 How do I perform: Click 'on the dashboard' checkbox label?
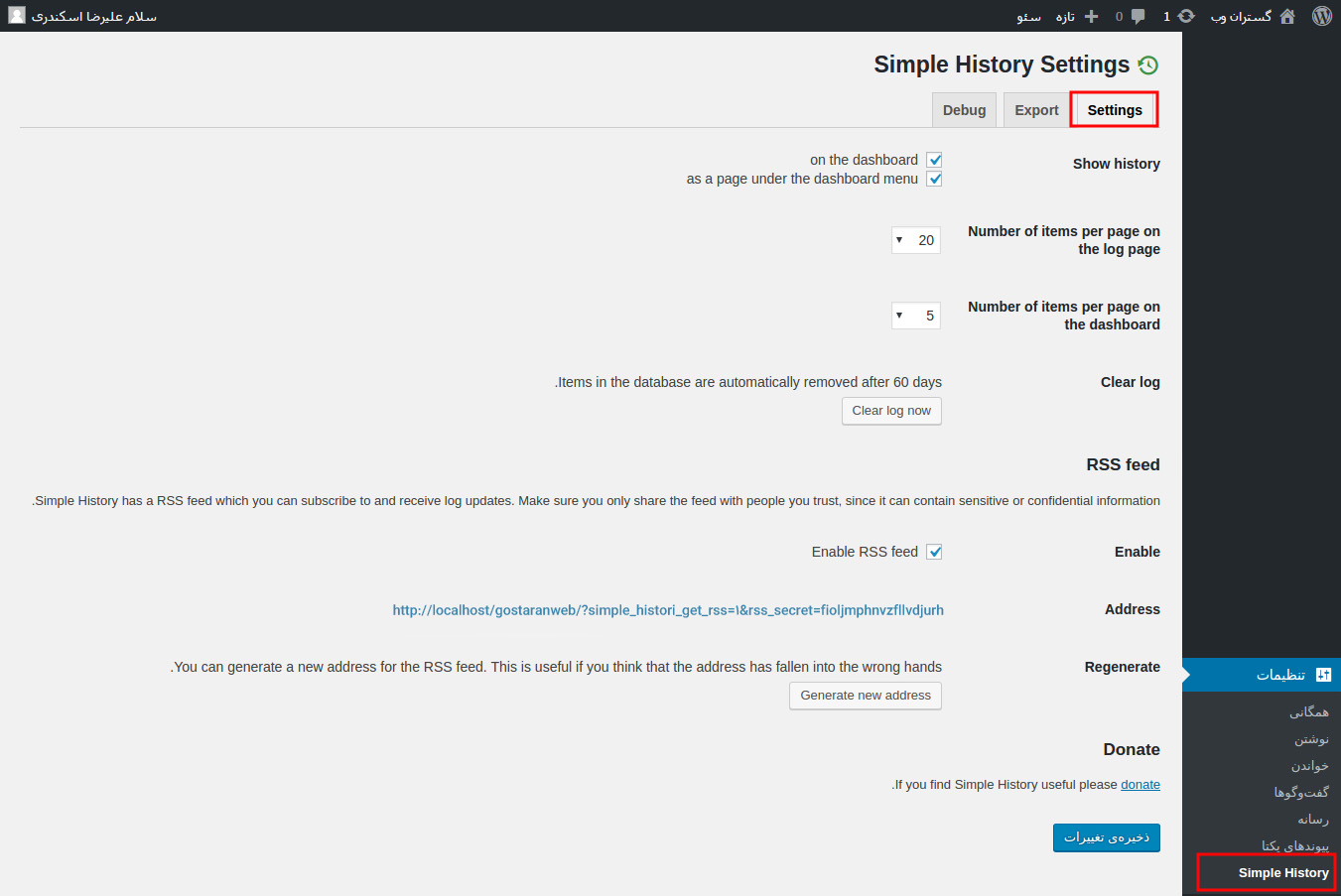(x=864, y=160)
